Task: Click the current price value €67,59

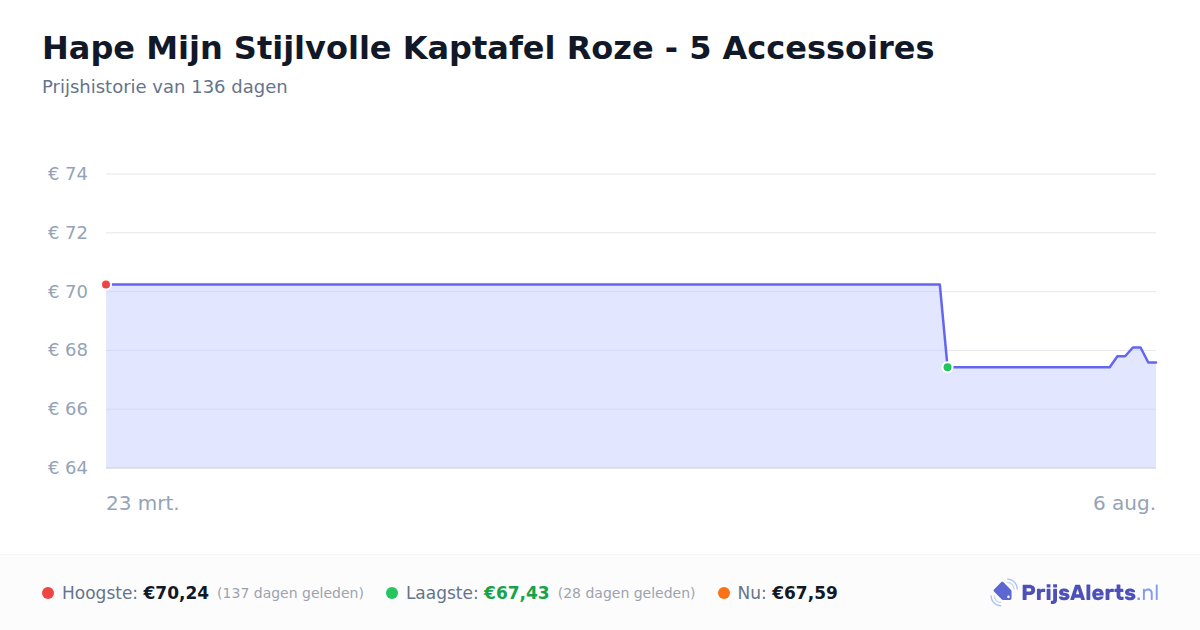Action: (805, 593)
